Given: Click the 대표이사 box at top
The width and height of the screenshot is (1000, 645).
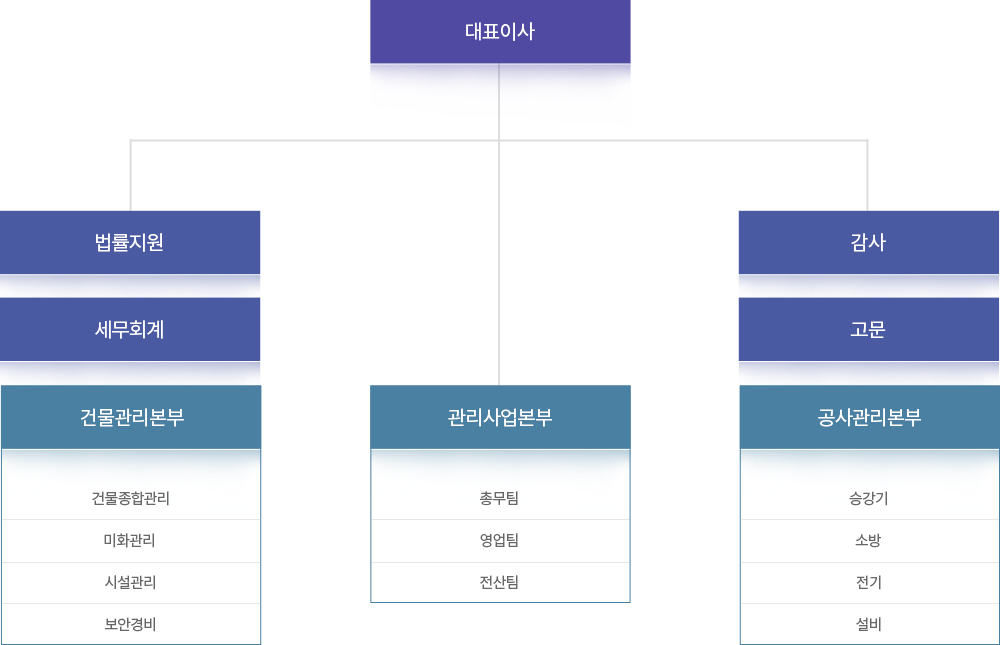Looking at the screenshot, I should 500,32.
